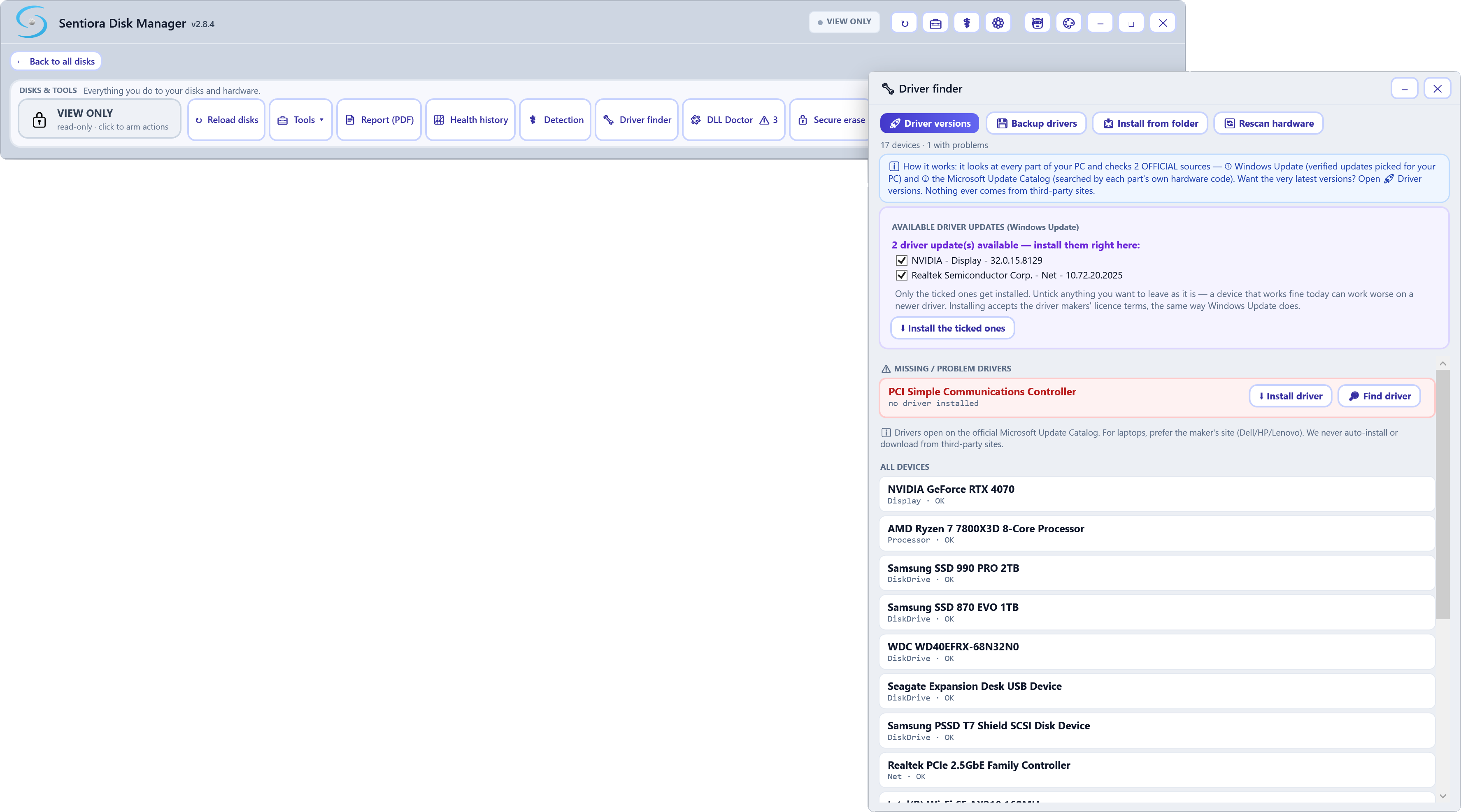Viewport: 1461px width, 812px height.
Task: Select the Samsung SSD 870 EVO 1TB row
Action: pos(1157,612)
